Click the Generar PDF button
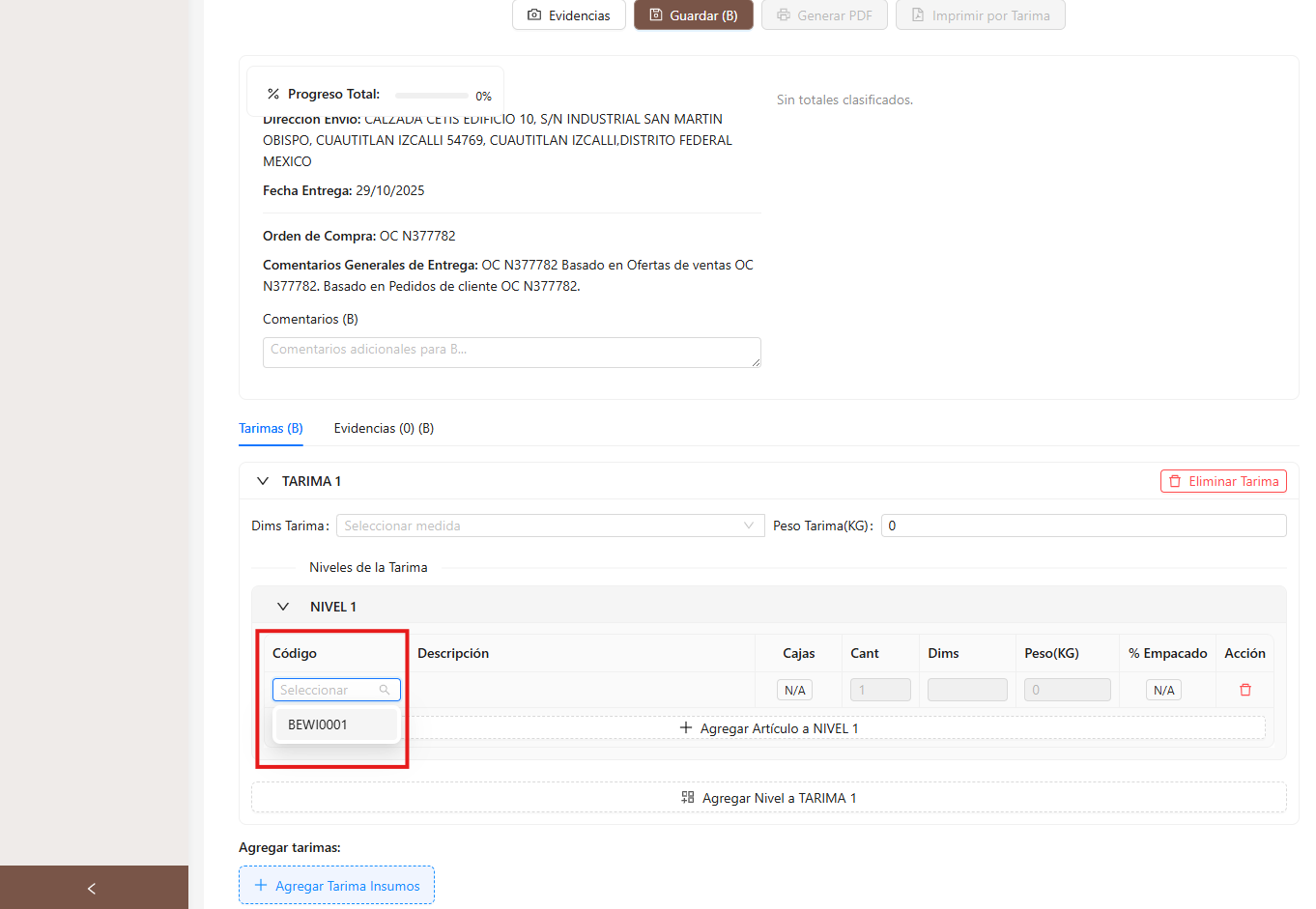Viewport: 1316px width, 909px height. [x=824, y=15]
